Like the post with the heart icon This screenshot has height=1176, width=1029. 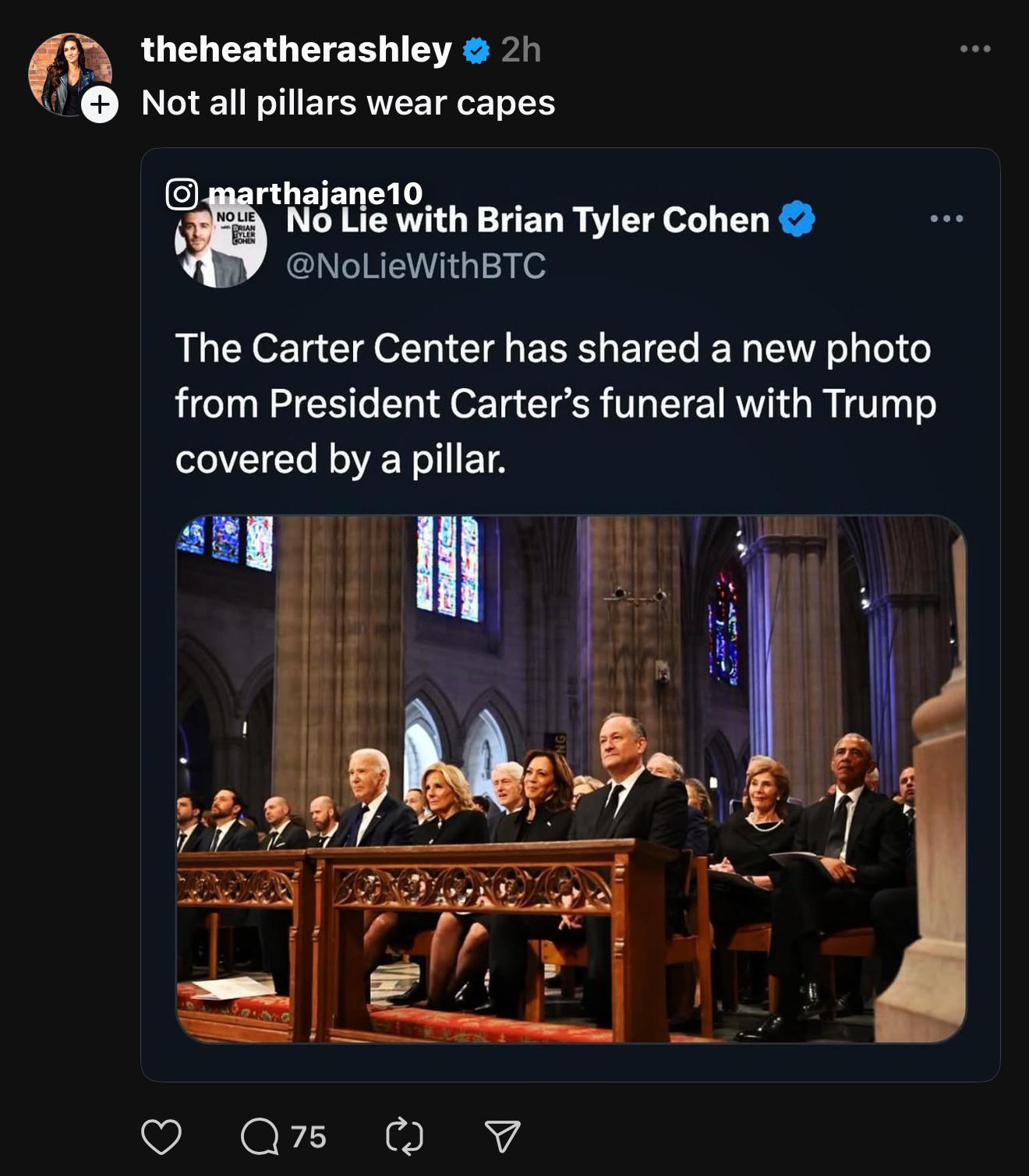[161, 1136]
